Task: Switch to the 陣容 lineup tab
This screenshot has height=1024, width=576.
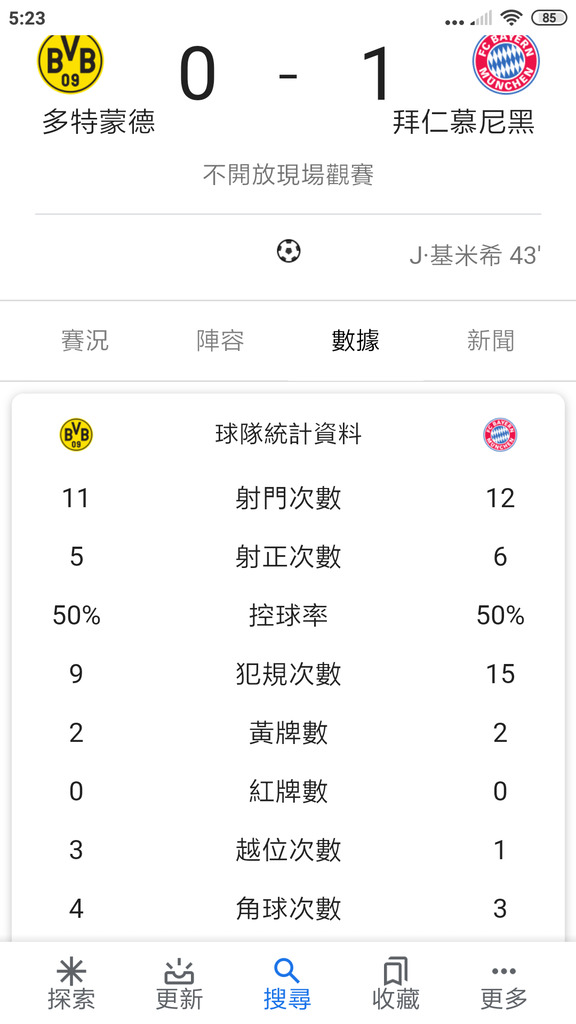Action: pos(220,341)
